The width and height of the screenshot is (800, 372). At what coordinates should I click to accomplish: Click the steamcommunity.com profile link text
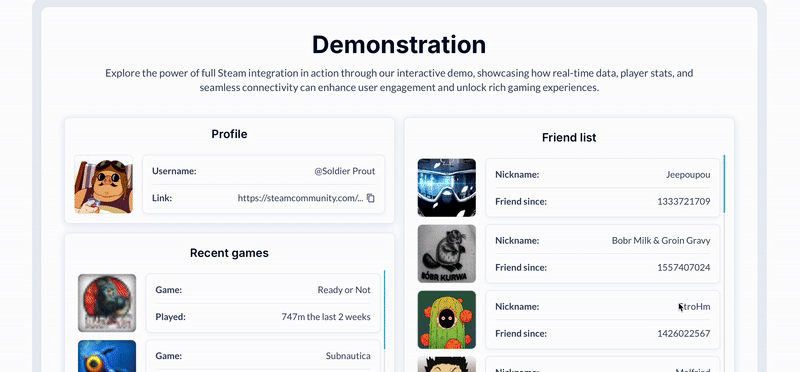pos(301,198)
